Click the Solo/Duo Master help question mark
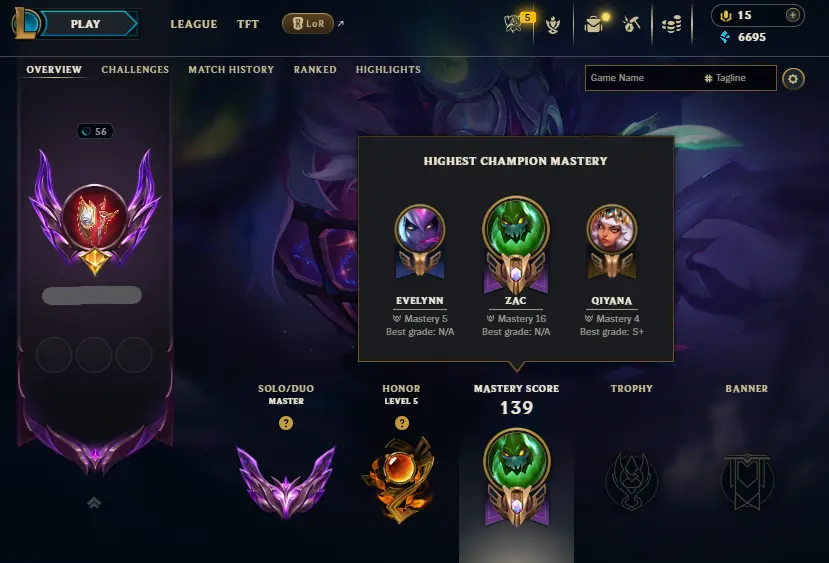The width and height of the screenshot is (829, 563). pos(286,423)
